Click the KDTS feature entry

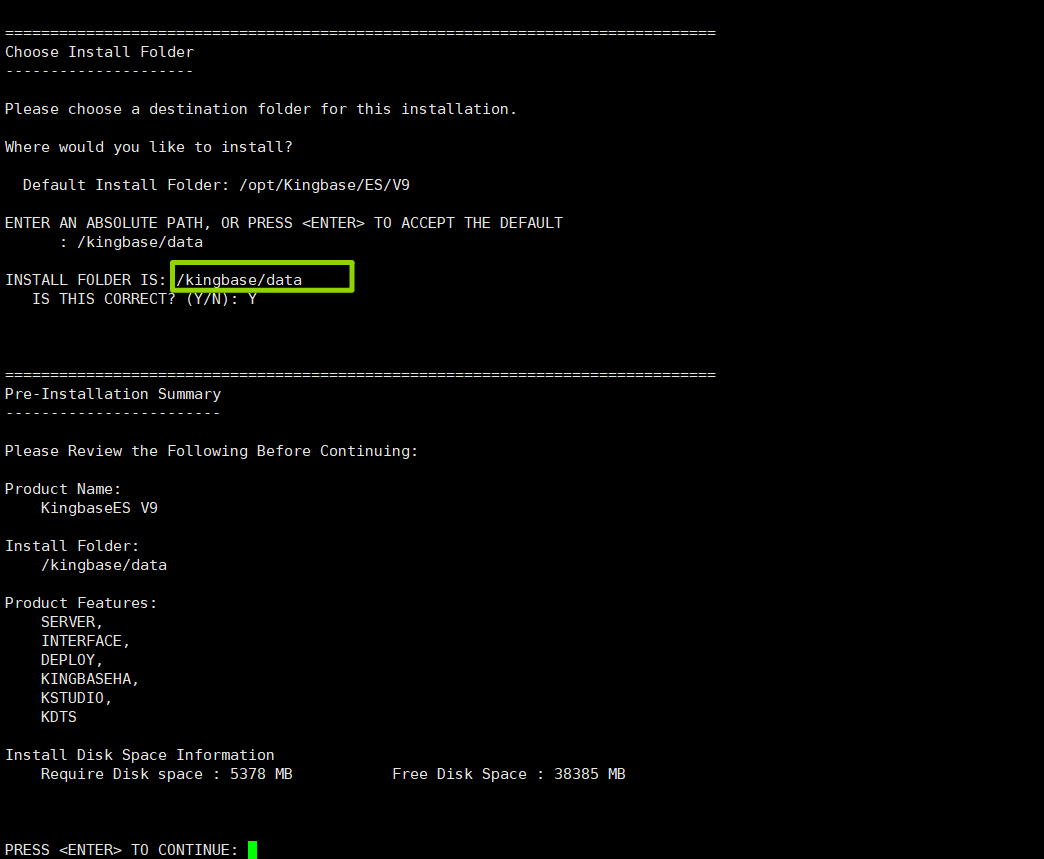[59, 717]
